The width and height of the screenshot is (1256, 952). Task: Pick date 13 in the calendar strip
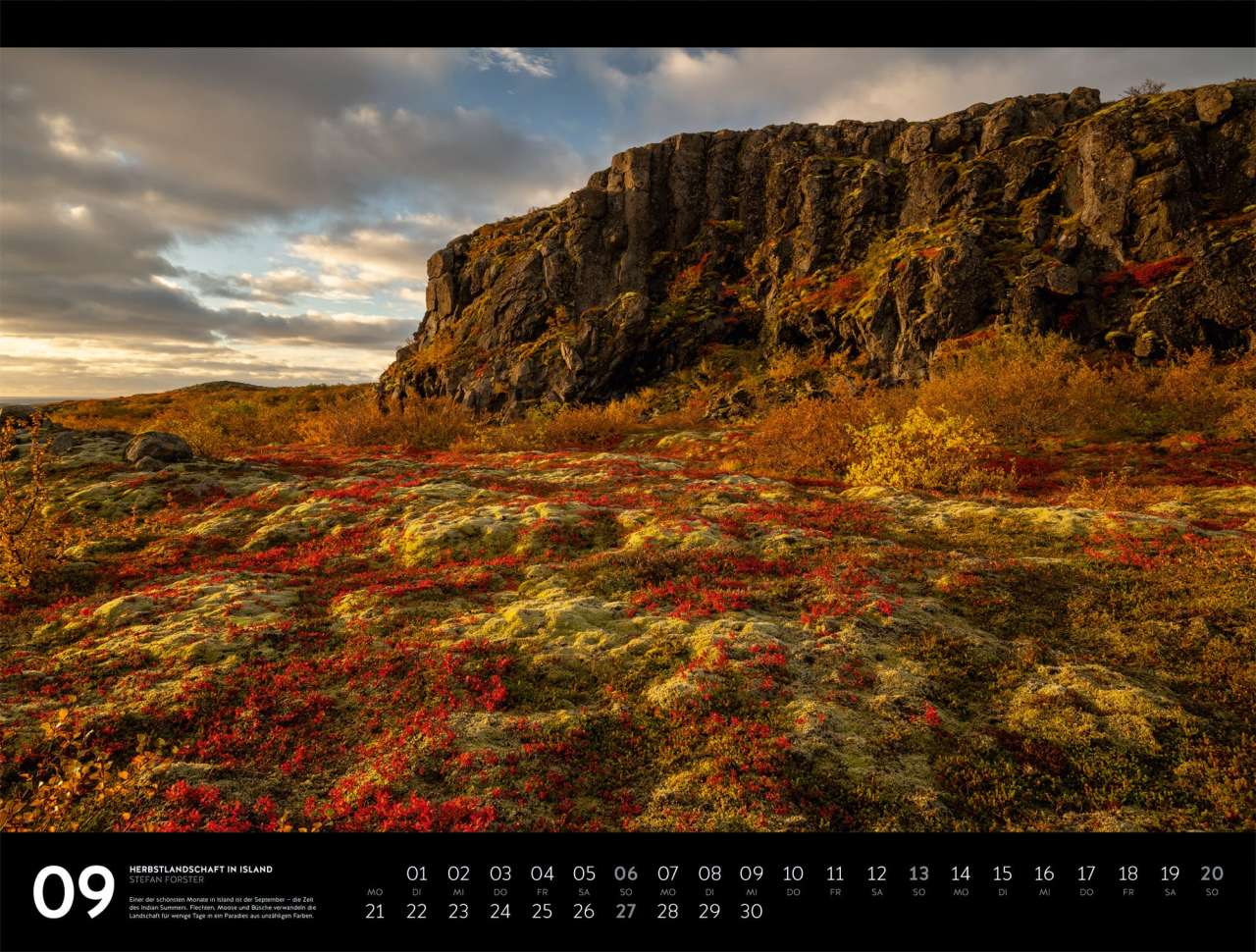point(918,873)
